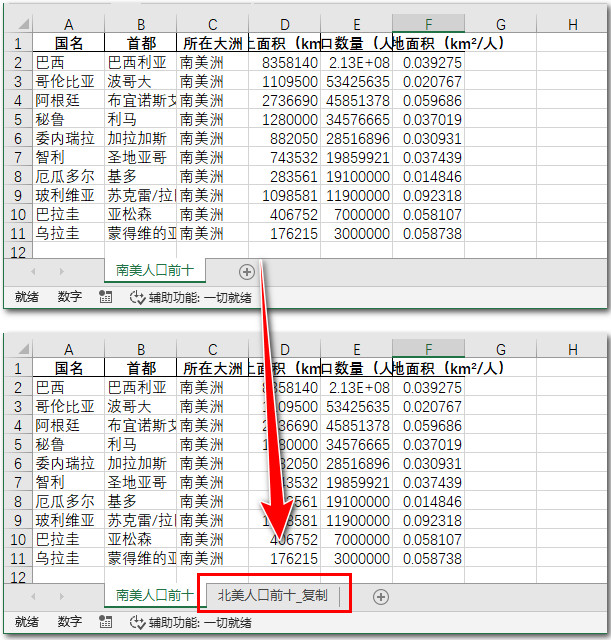Select header cell 首都 in lower window
This screenshot has width=611, height=640.
[x=140, y=368]
